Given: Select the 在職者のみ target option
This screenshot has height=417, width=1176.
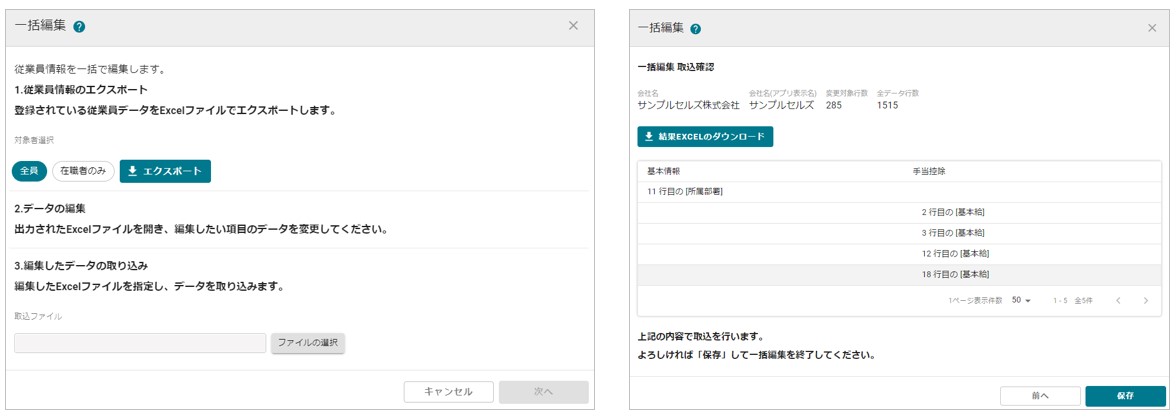Looking at the screenshot, I should click(83, 171).
